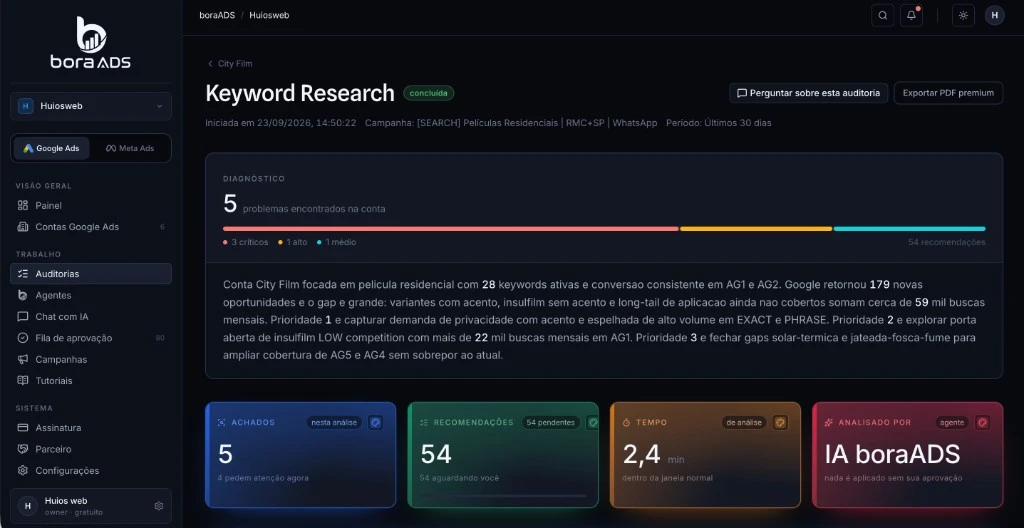Click the Achados card corner icon
This screenshot has height=528, width=1024.
click(375, 423)
